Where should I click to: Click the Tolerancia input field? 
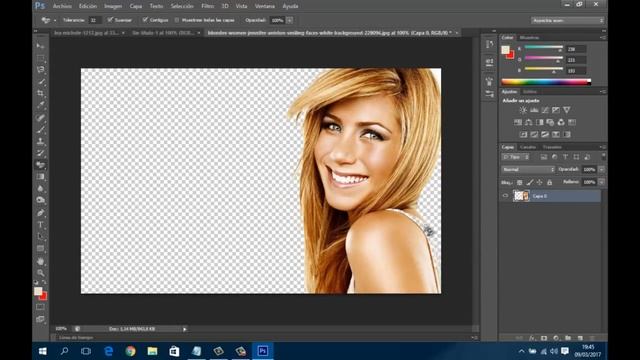pyautogui.click(x=95, y=20)
